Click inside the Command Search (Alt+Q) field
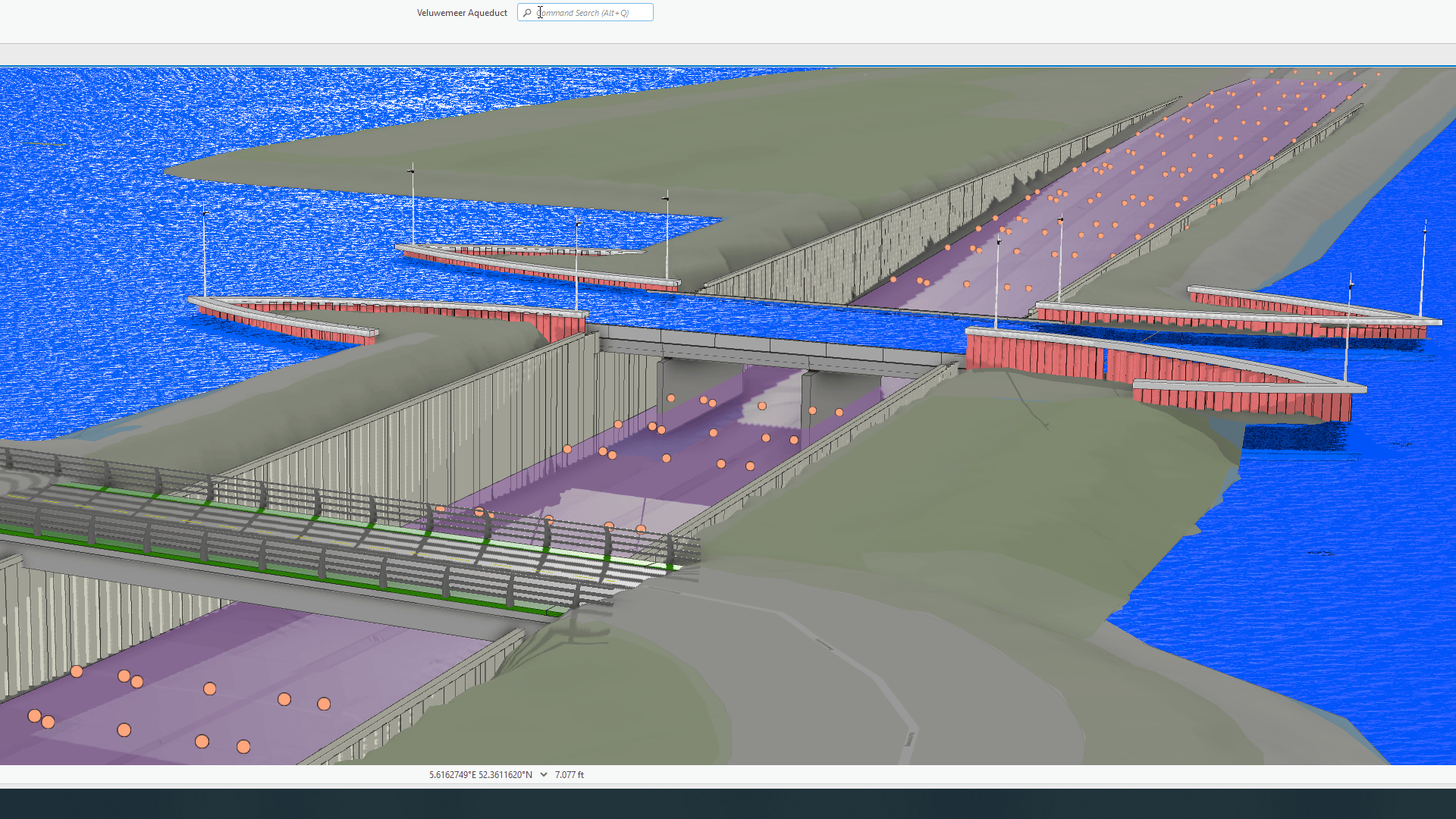The image size is (1456, 819). pos(591,12)
